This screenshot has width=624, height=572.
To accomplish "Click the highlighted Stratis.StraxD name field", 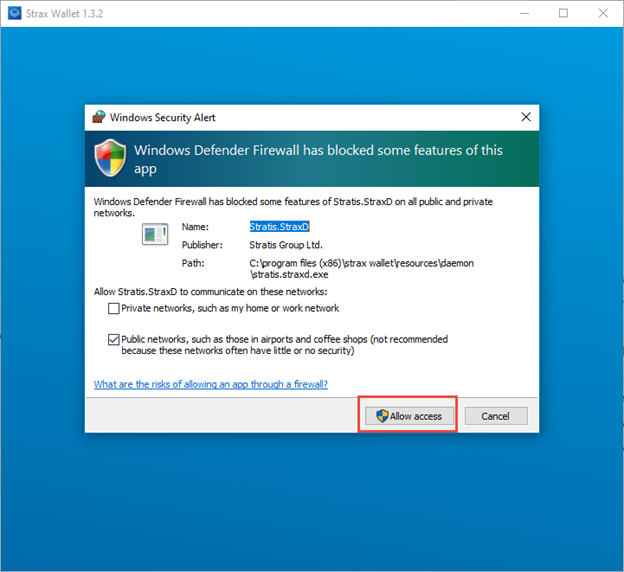I will click(x=279, y=226).
